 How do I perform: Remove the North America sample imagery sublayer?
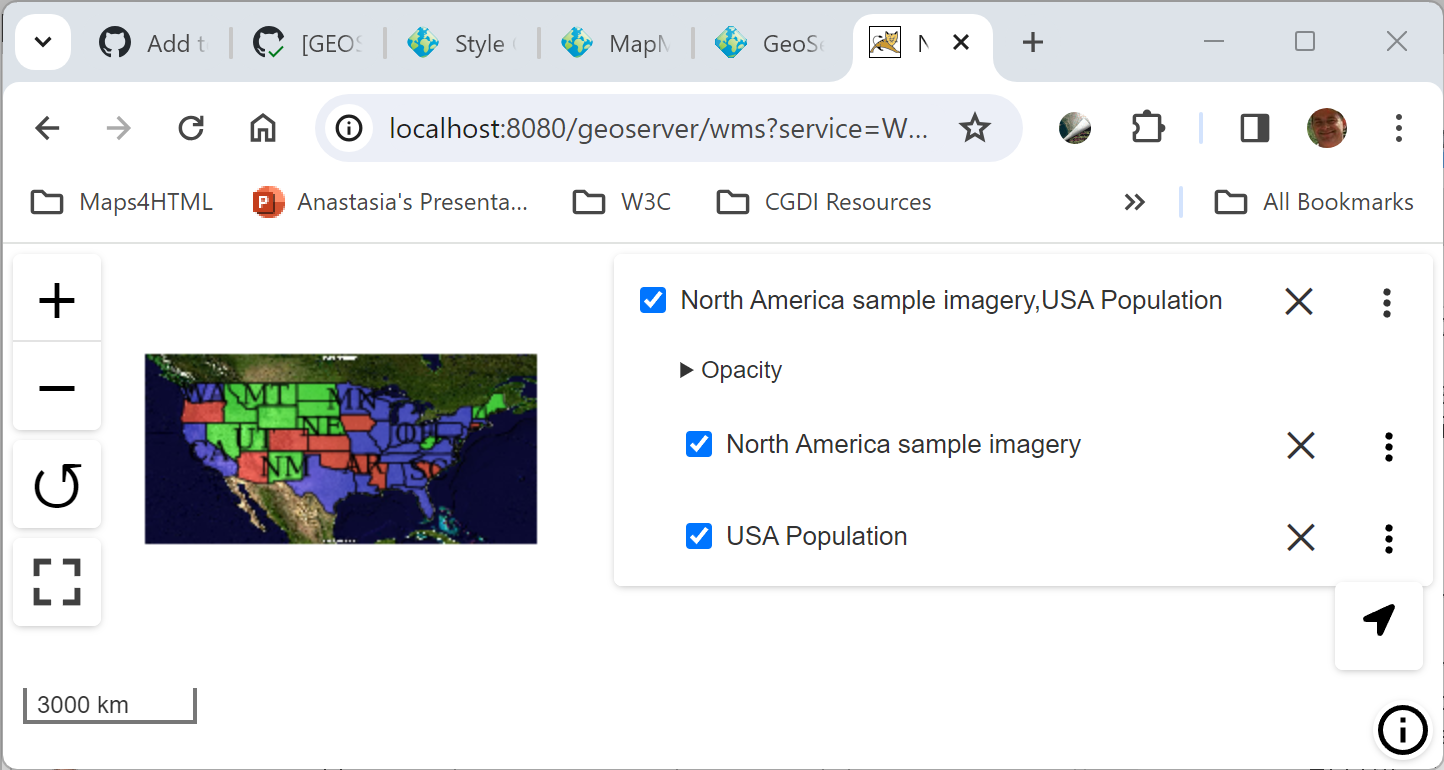(x=1300, y=445)
